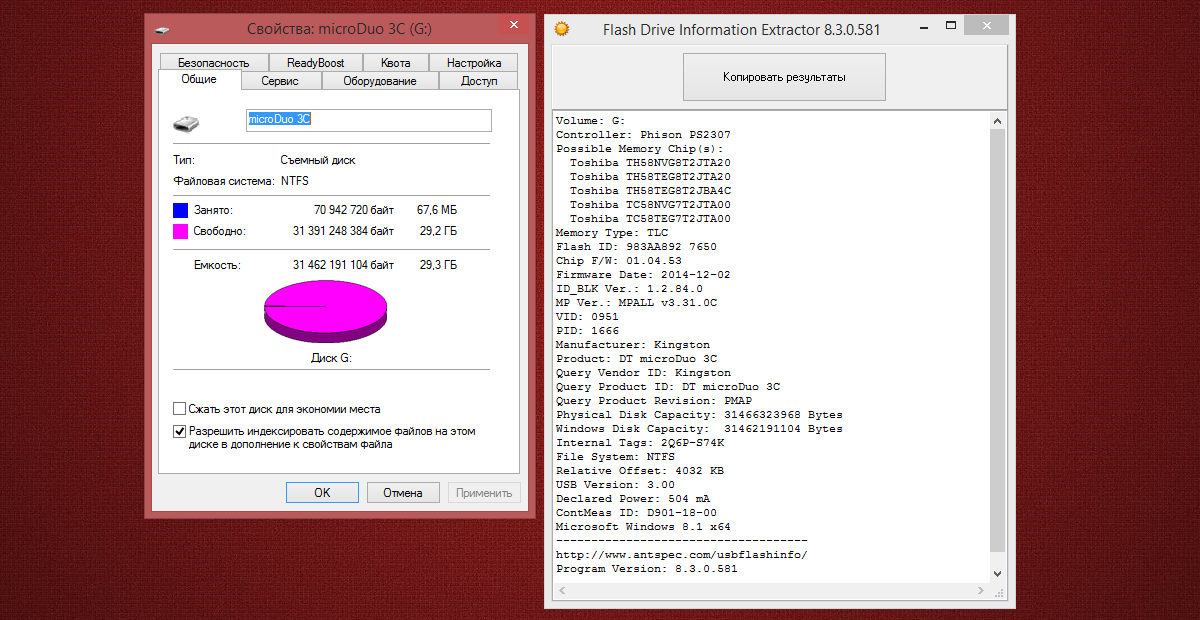1200x620 pixels.
Task: Enable Сжать этот диск checkbox
Action: 180,409
